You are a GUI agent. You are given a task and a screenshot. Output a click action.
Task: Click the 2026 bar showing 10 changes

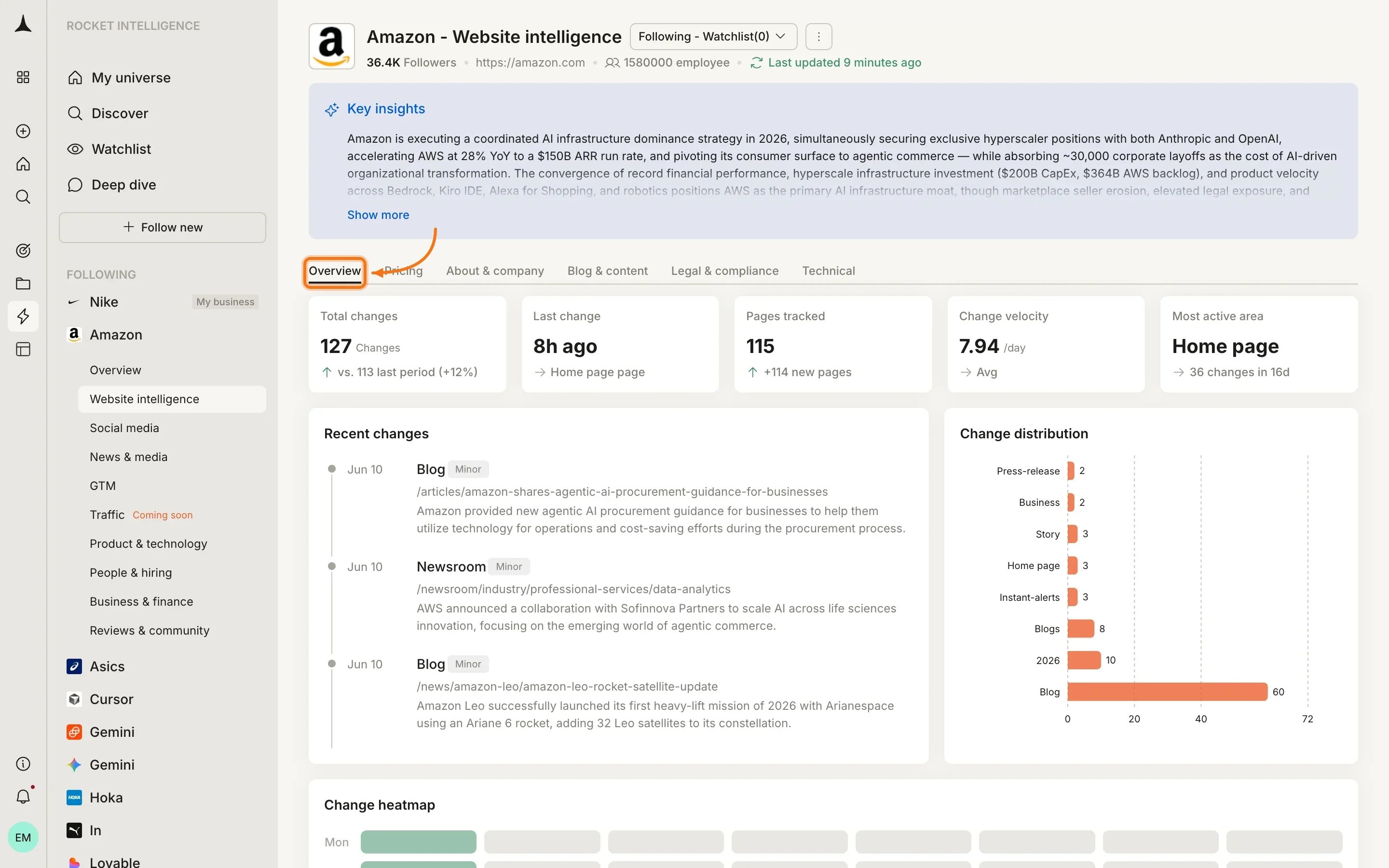click(1084, 660)
